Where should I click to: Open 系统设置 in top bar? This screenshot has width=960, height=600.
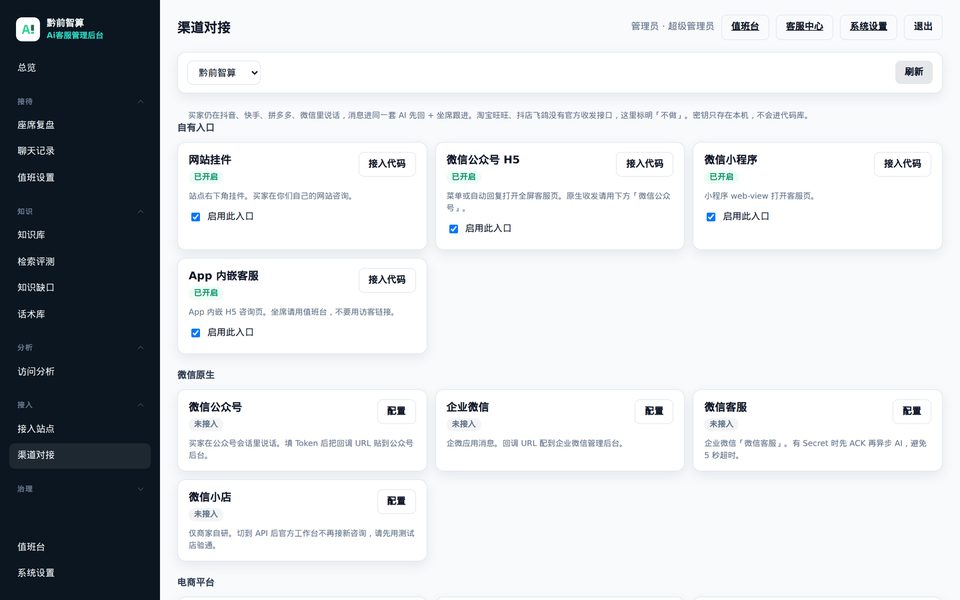(x=868, y=27)
